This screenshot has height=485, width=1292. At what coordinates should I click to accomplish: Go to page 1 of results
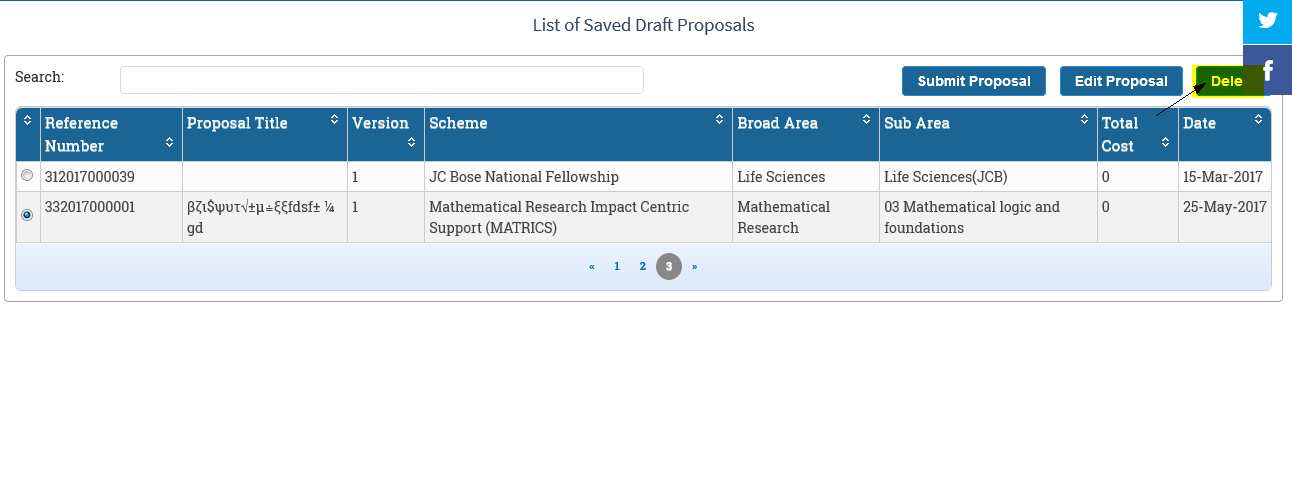coord(617,267)
